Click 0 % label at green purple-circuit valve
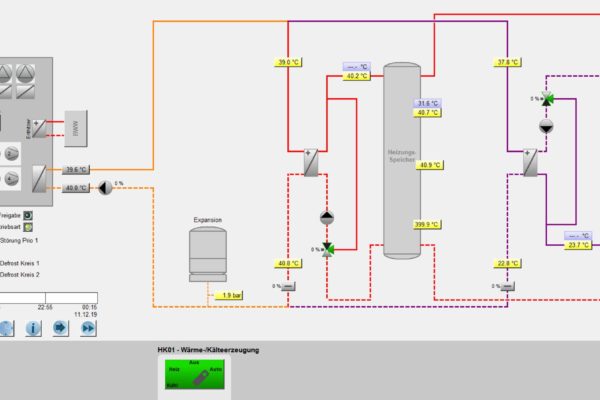This screenshot has width=600, height=400. tap(535, 99)
